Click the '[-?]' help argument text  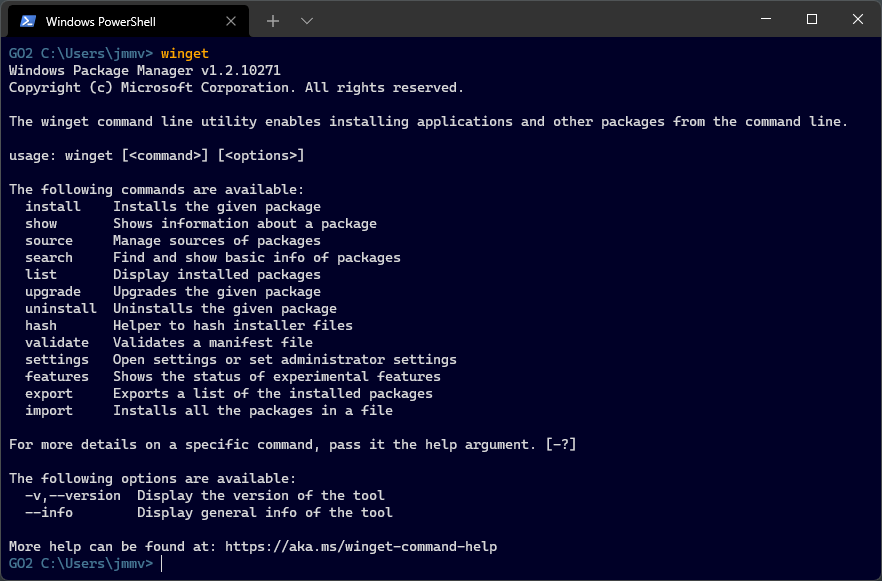pos(561,444)
